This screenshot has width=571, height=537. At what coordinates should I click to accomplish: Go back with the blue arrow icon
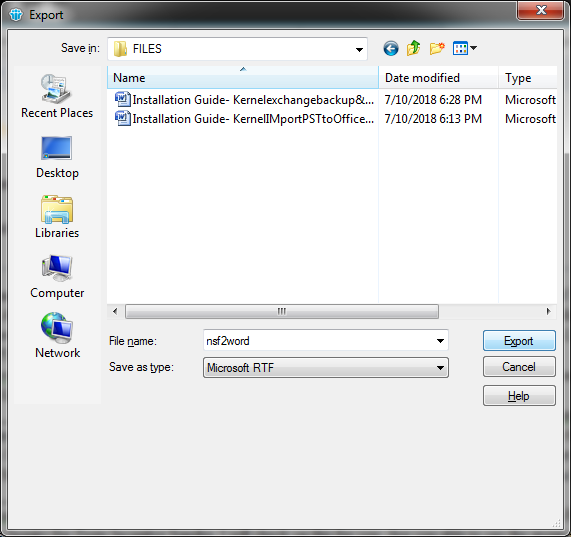[x=391, y=48]
